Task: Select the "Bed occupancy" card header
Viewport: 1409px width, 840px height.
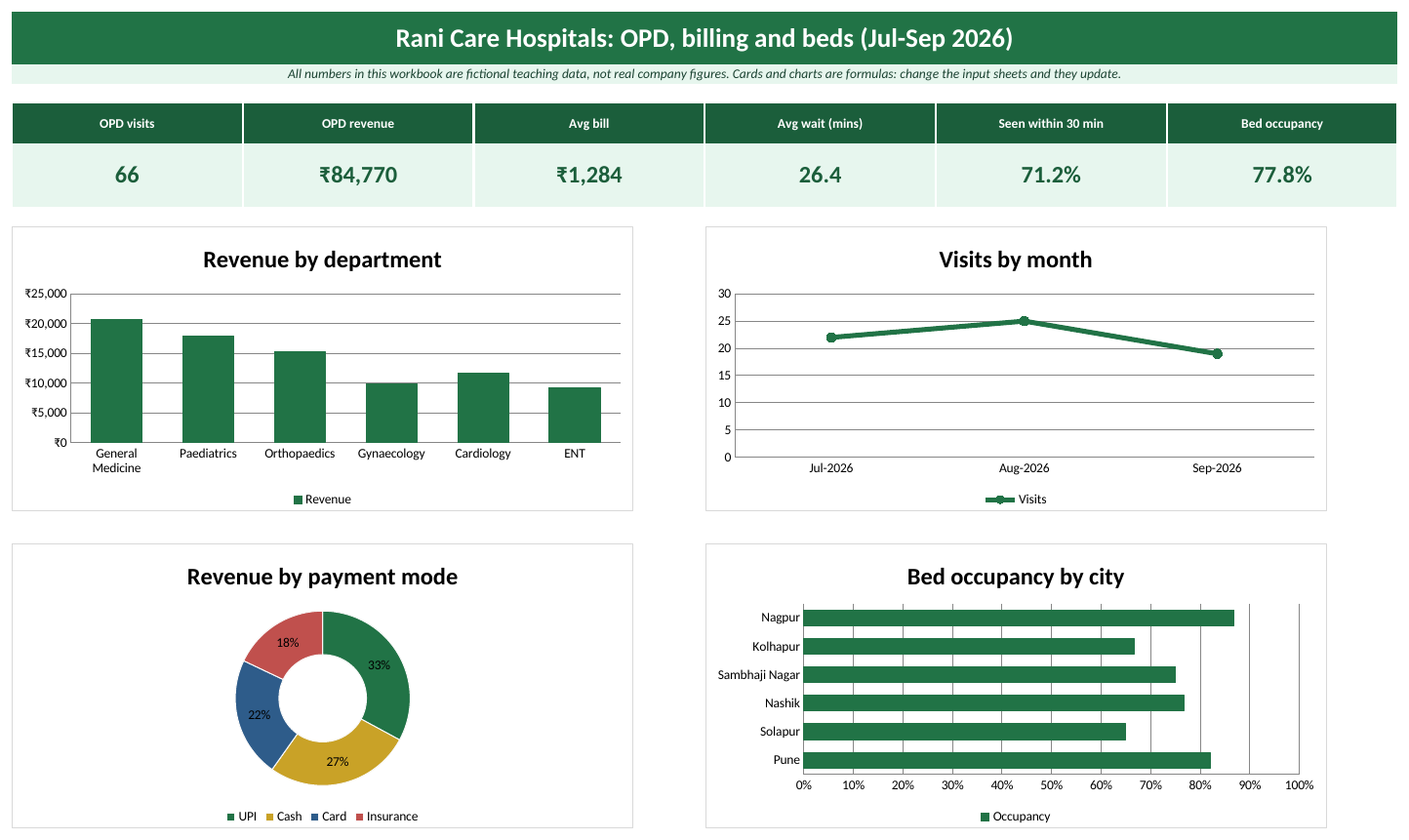Action: click(x=1282, y=124)
